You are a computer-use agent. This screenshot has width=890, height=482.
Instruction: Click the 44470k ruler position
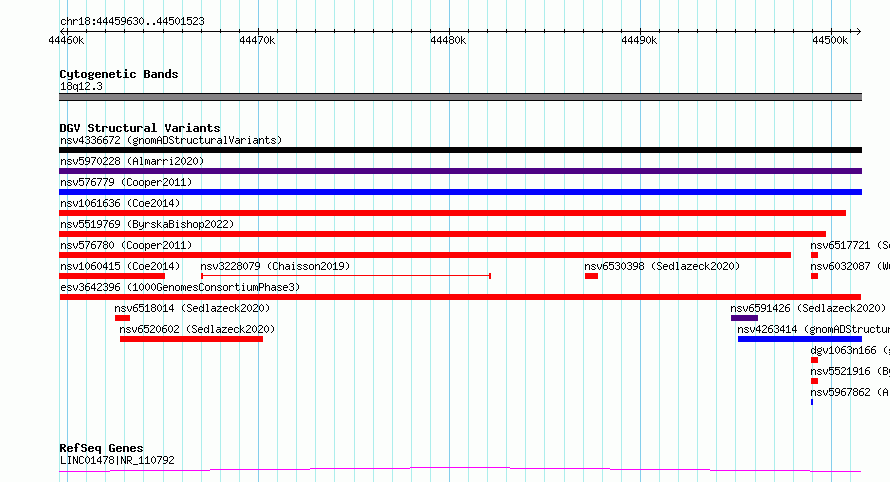[x=257, y=40]
